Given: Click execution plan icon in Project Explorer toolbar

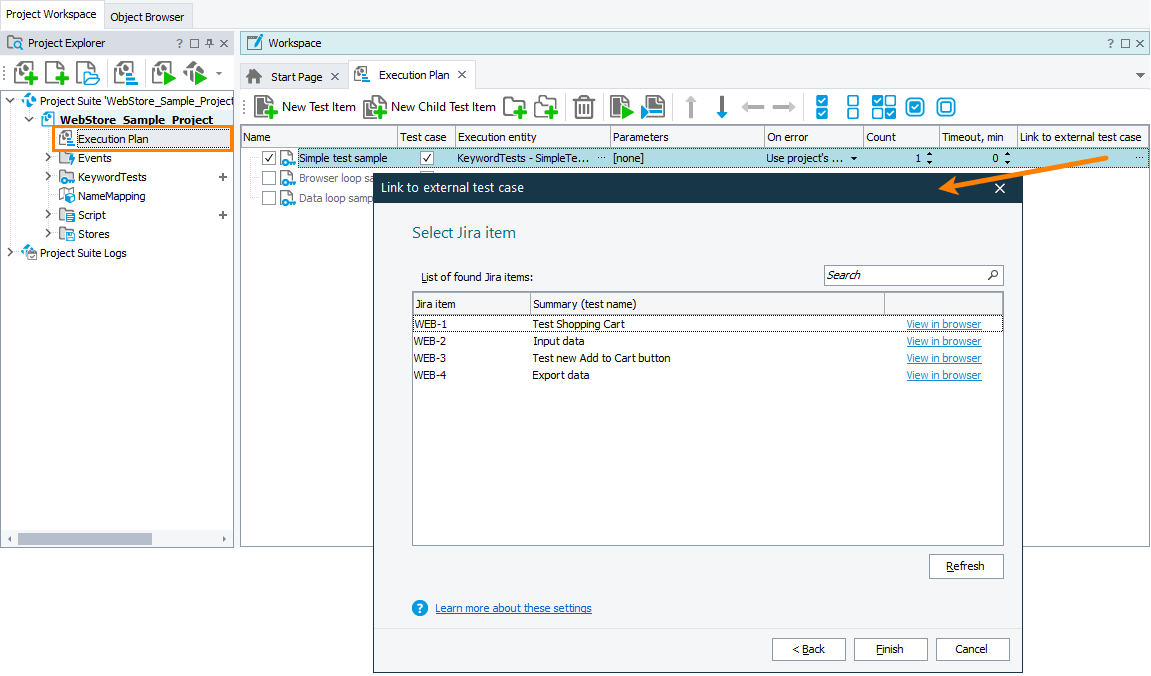Looking at the screenshot, I should tap(126, 73).
